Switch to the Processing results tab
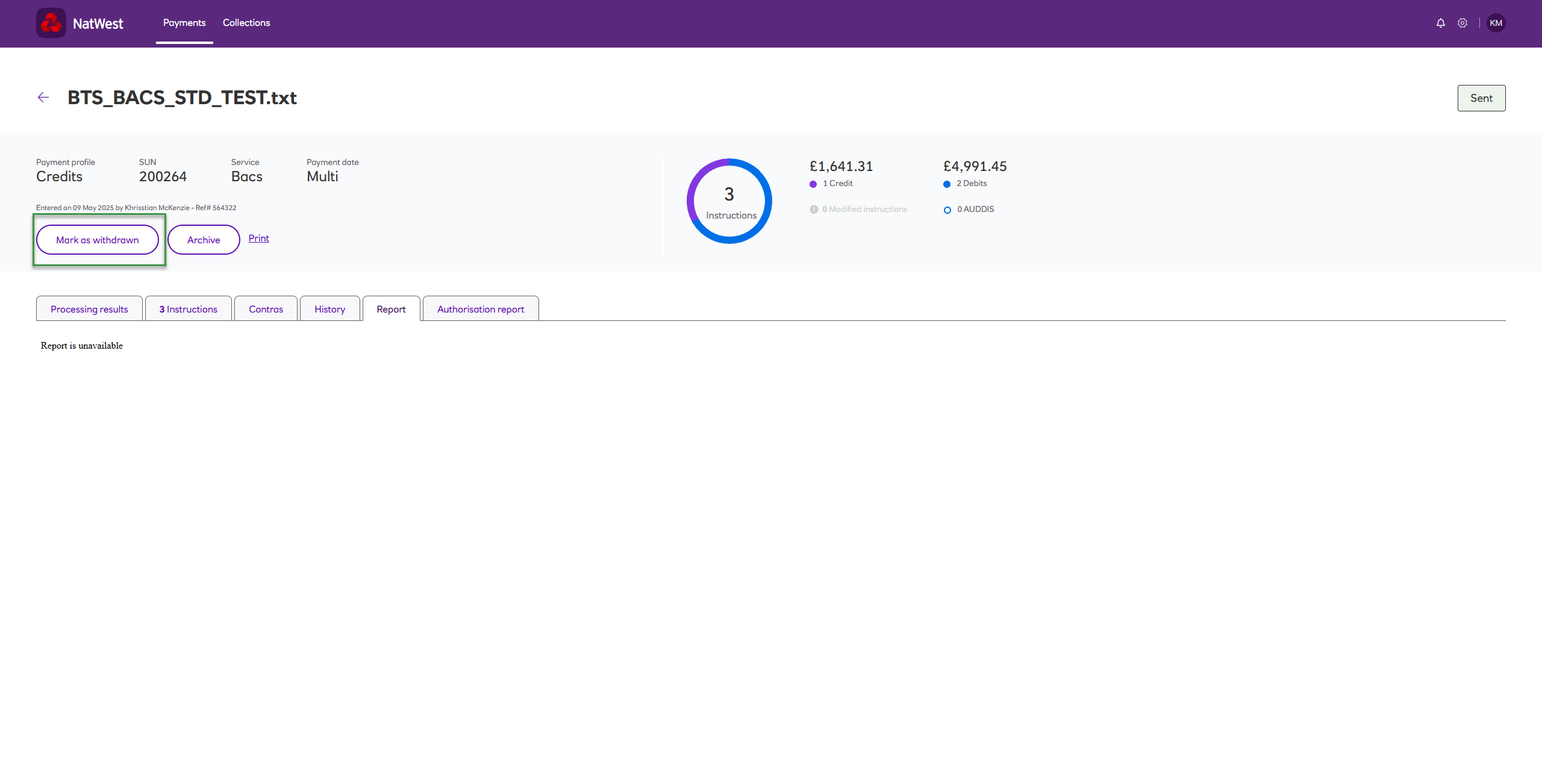 coord(89,309)
